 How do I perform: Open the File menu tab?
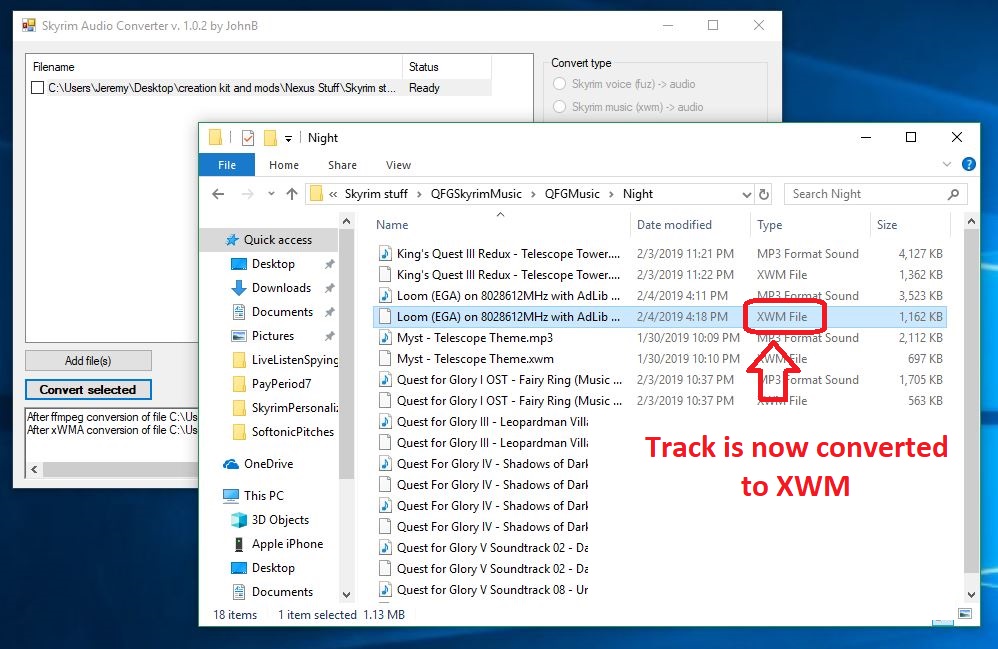[227, 165]
